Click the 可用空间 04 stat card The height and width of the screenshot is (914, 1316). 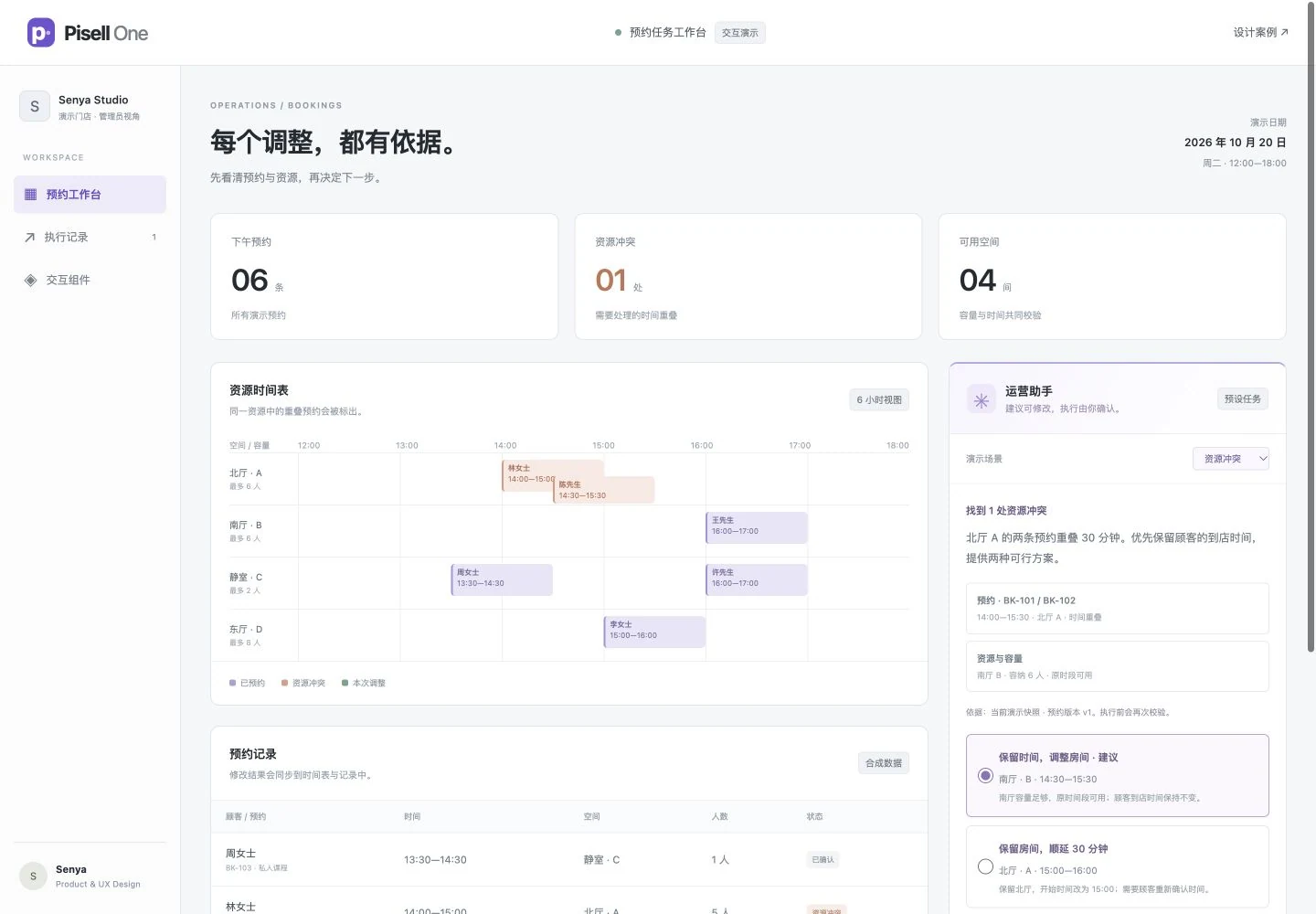click(x=1112, y=277)
